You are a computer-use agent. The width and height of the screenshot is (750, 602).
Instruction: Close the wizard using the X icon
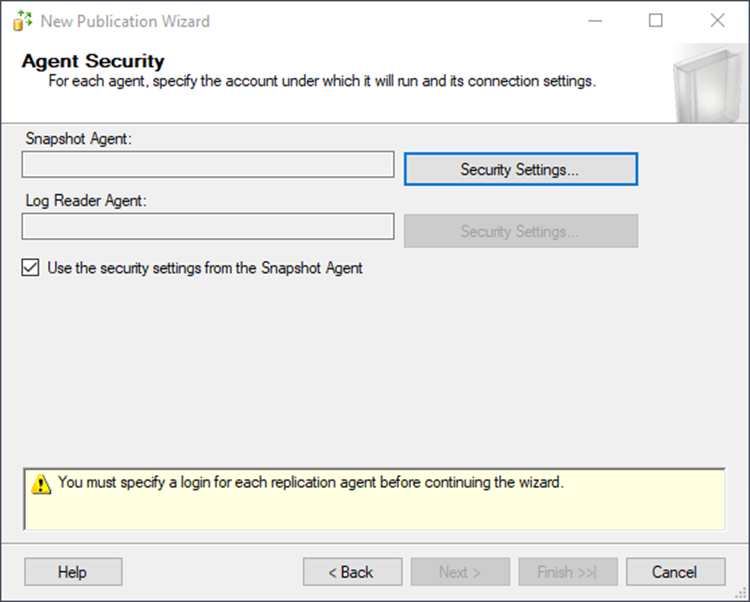click(x=717, y=21)
